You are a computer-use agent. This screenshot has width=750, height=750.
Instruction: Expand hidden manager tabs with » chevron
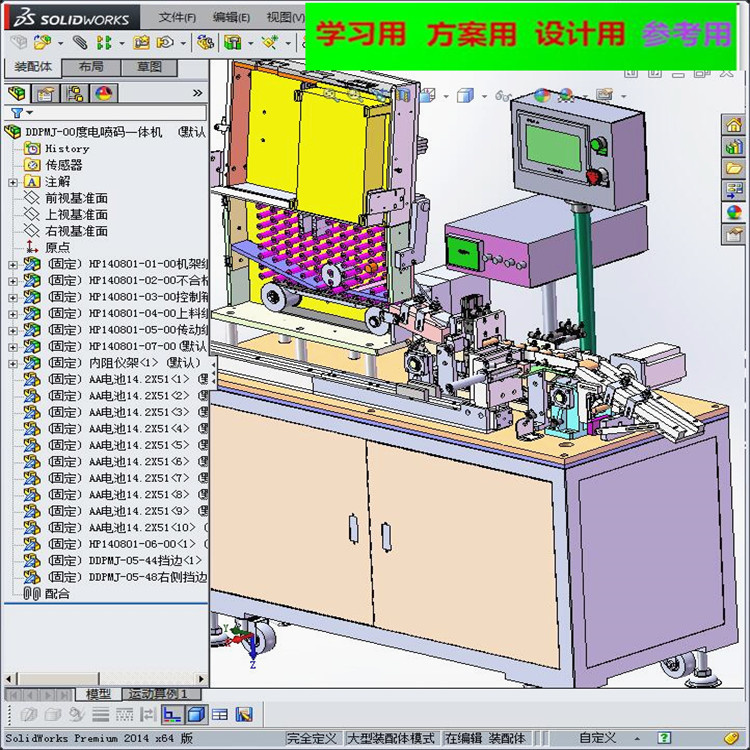pos(198,93)
